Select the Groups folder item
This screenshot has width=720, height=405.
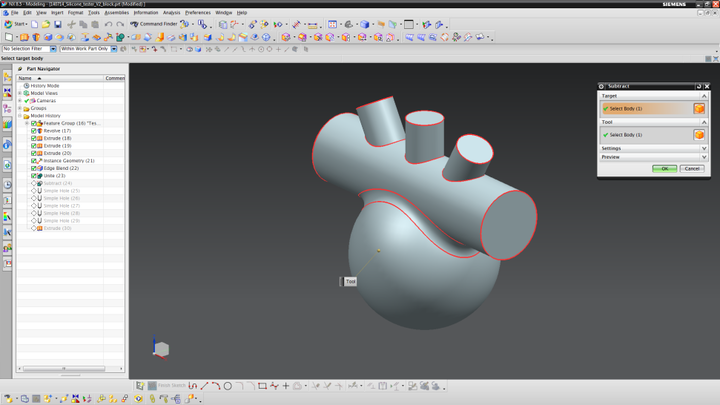[x=38, y=108]
